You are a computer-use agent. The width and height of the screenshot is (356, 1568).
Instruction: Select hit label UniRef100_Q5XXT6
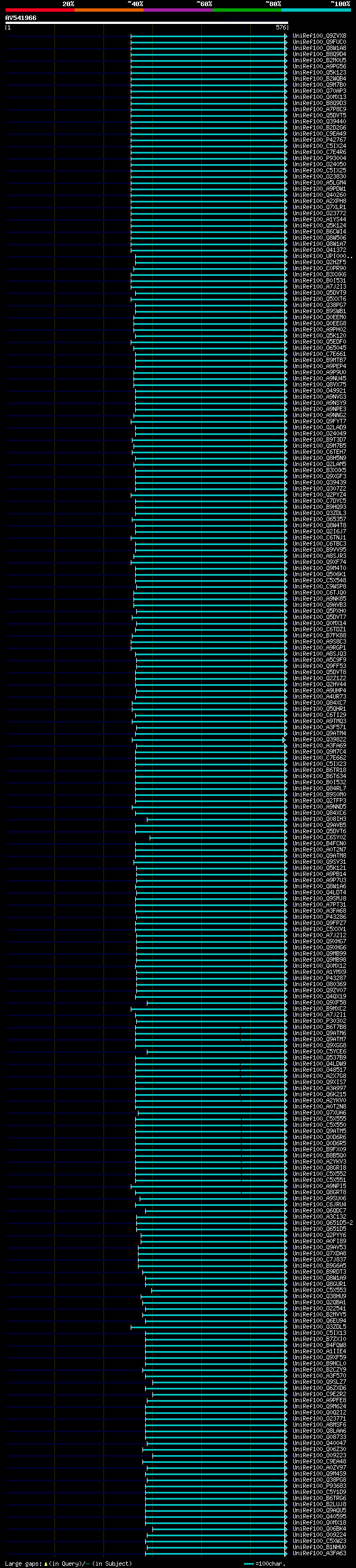(319, 299)
